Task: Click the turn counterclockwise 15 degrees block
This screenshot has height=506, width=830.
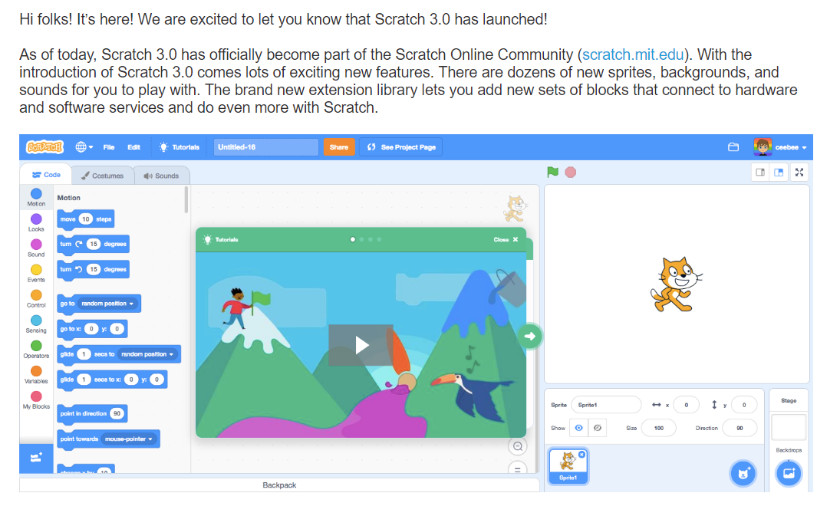Action: 93,269
